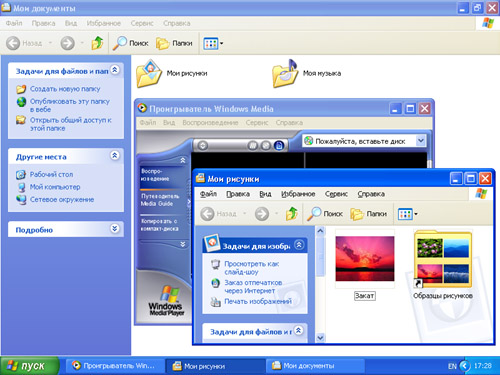This screenshot has height=375, width=500.
Task: Open Назад history dropdown in Мои документы
Action: pos(50,43)
